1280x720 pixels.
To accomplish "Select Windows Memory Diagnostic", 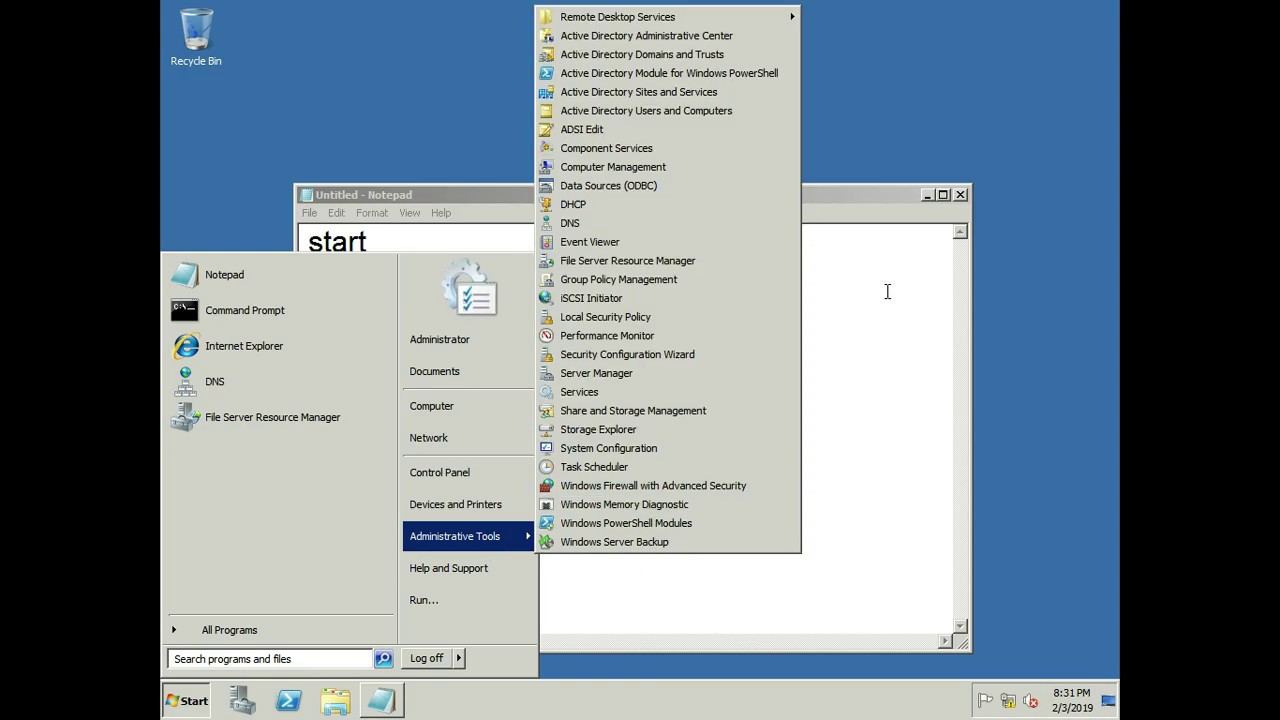I will [668, 505].
